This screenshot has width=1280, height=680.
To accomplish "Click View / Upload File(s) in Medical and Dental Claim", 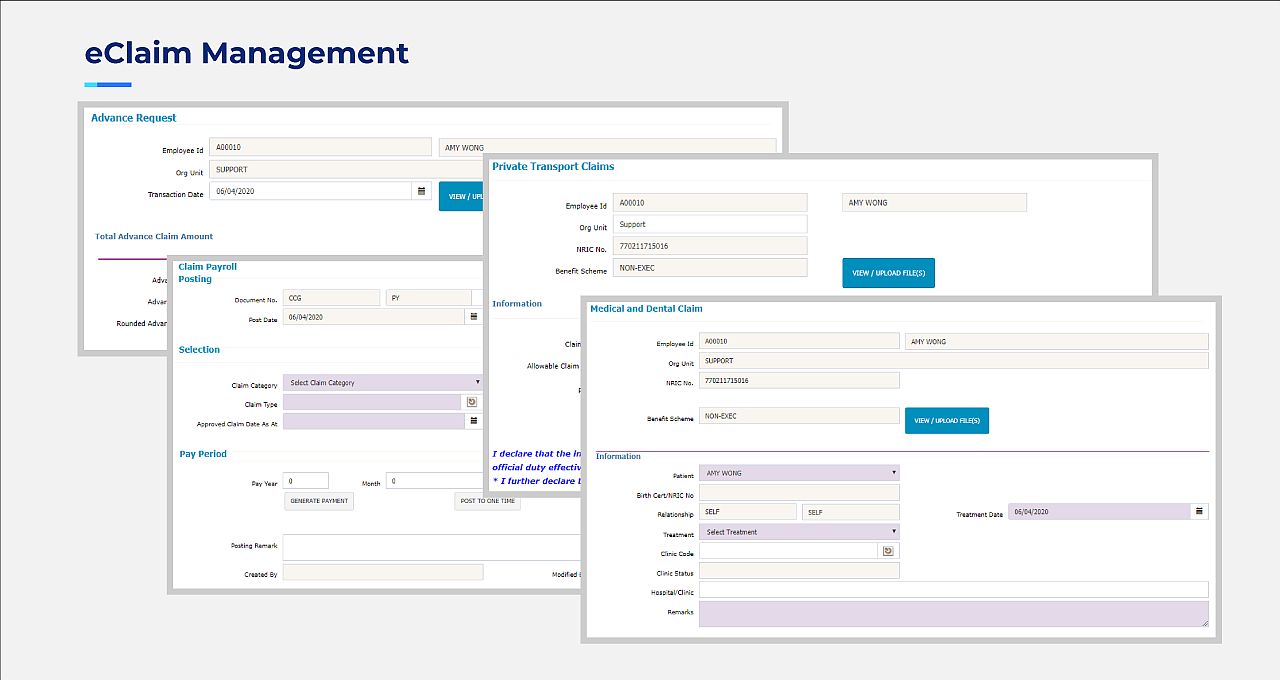I will coord(946,421).
